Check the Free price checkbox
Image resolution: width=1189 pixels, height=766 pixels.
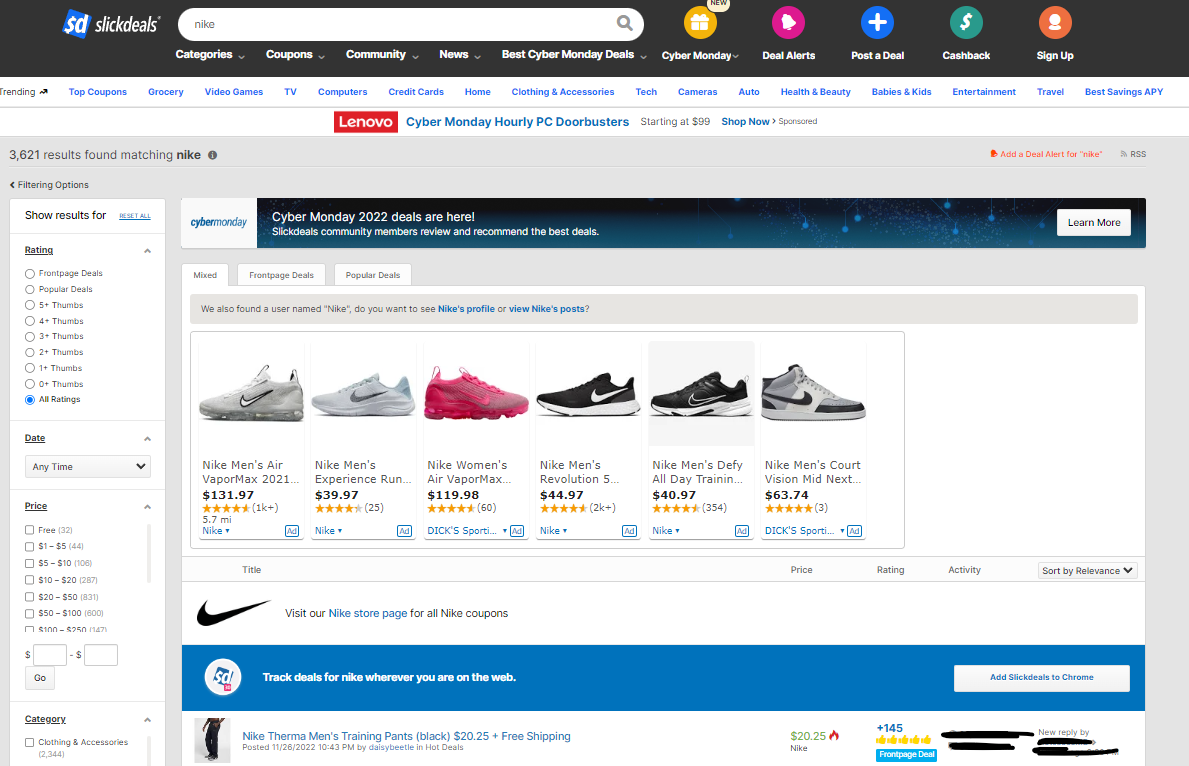(x=30, y=530)
